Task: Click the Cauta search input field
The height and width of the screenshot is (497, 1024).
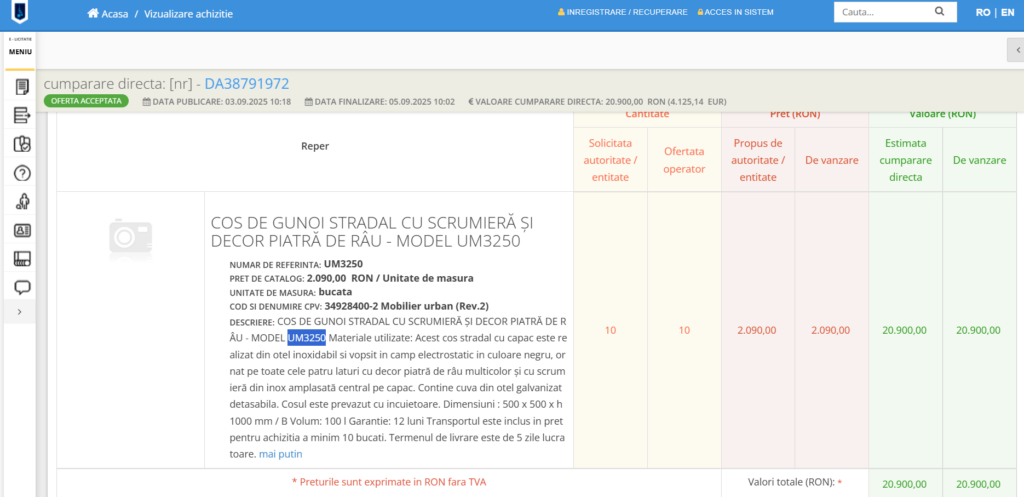Action: [x=880, y=12]
